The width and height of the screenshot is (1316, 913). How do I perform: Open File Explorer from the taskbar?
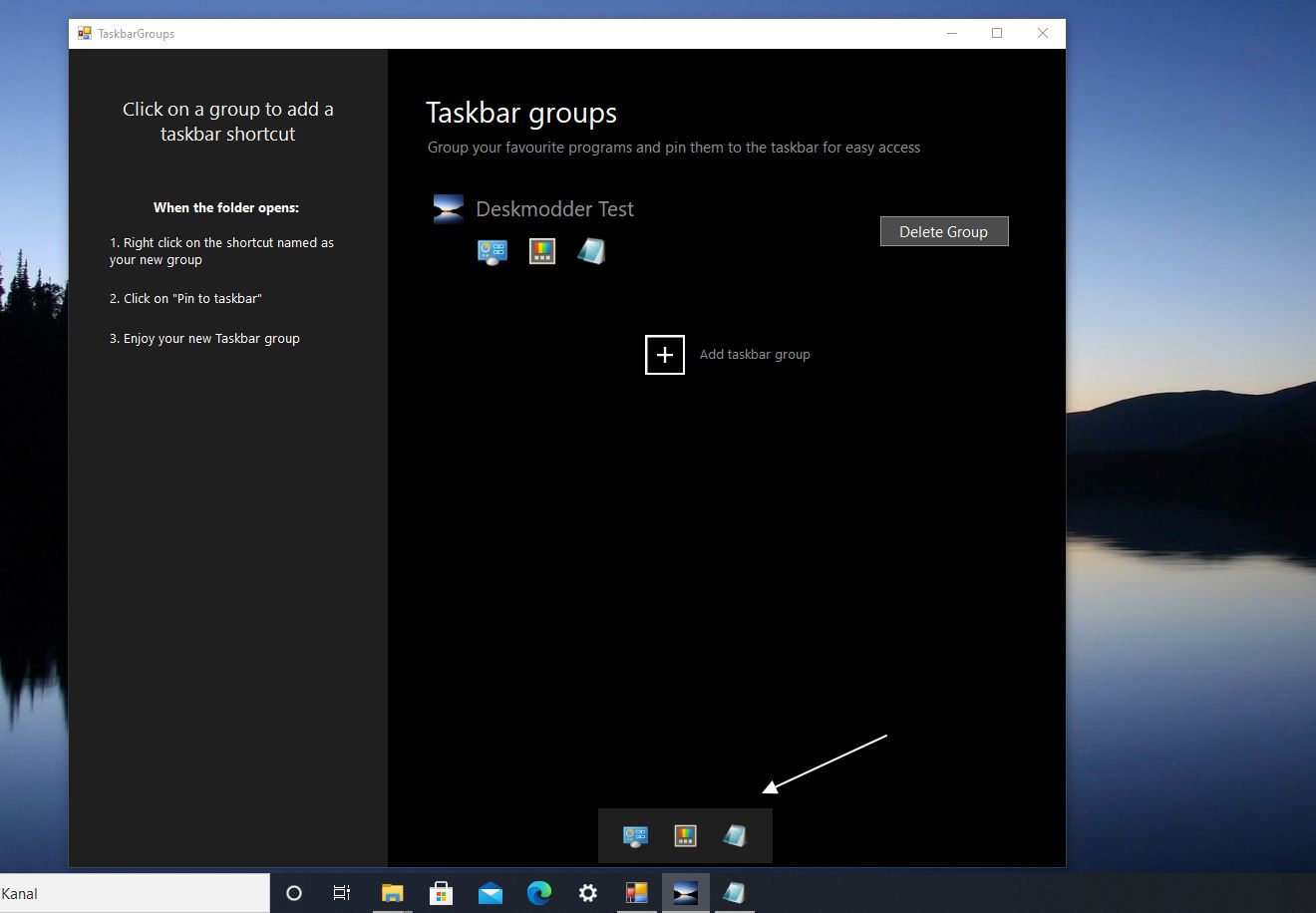[x=392, y=893]
